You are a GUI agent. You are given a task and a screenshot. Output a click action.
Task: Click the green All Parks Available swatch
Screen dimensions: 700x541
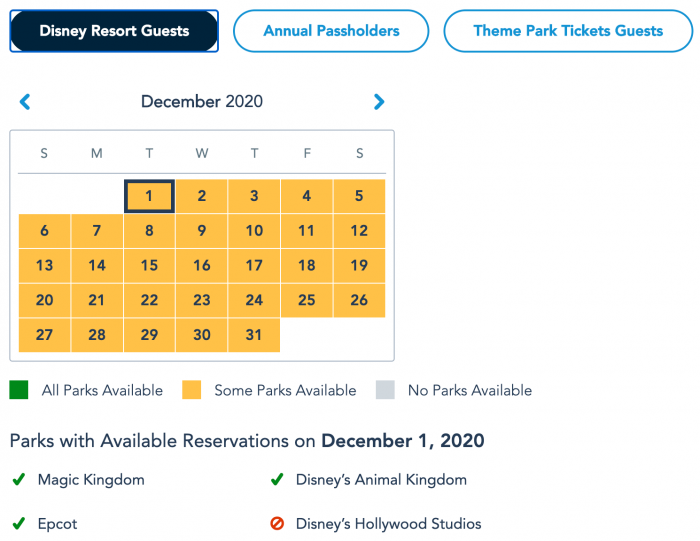point(19,390)
